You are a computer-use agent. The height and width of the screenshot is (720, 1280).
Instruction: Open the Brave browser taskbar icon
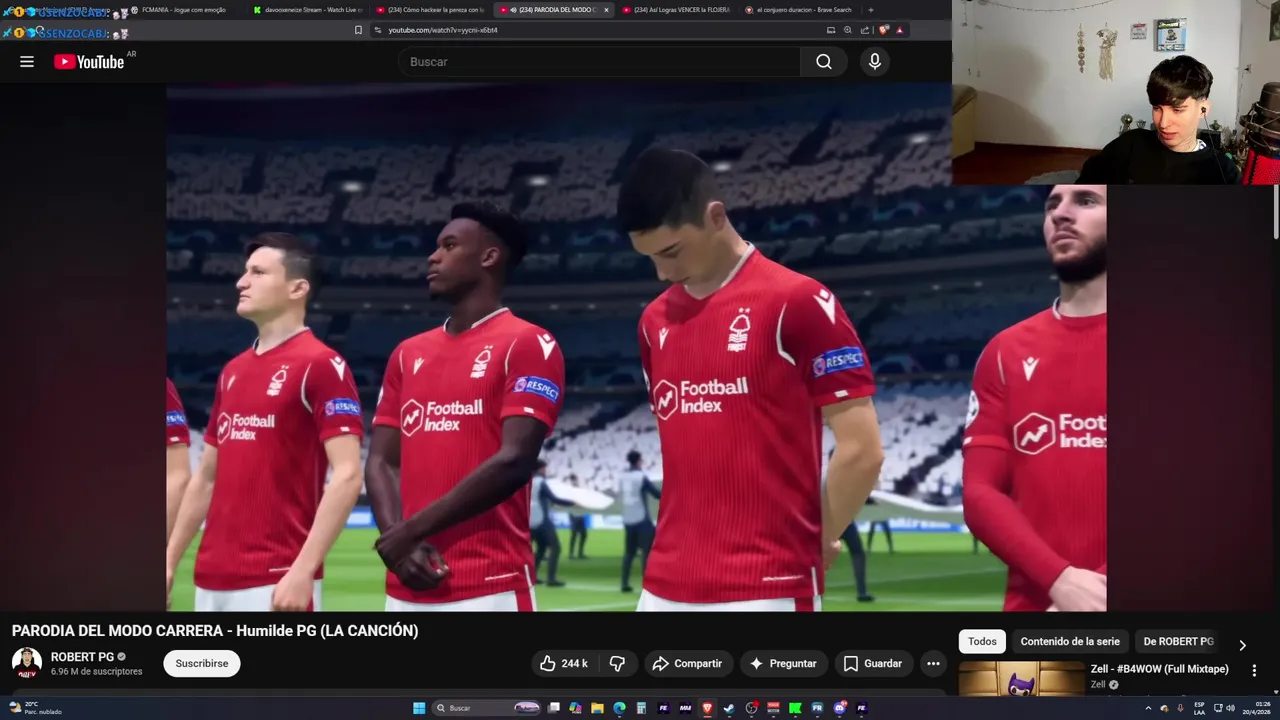pos(707,708)
